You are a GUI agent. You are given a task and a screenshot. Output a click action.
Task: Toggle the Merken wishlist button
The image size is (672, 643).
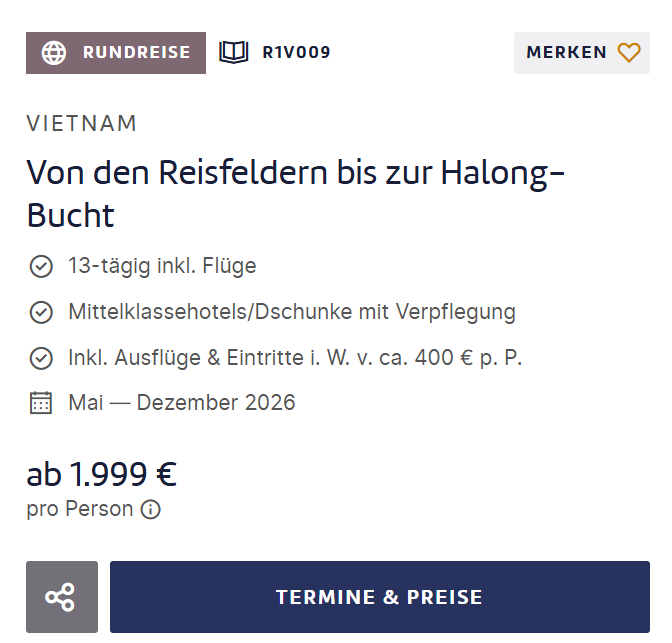(x=581, y=52)
